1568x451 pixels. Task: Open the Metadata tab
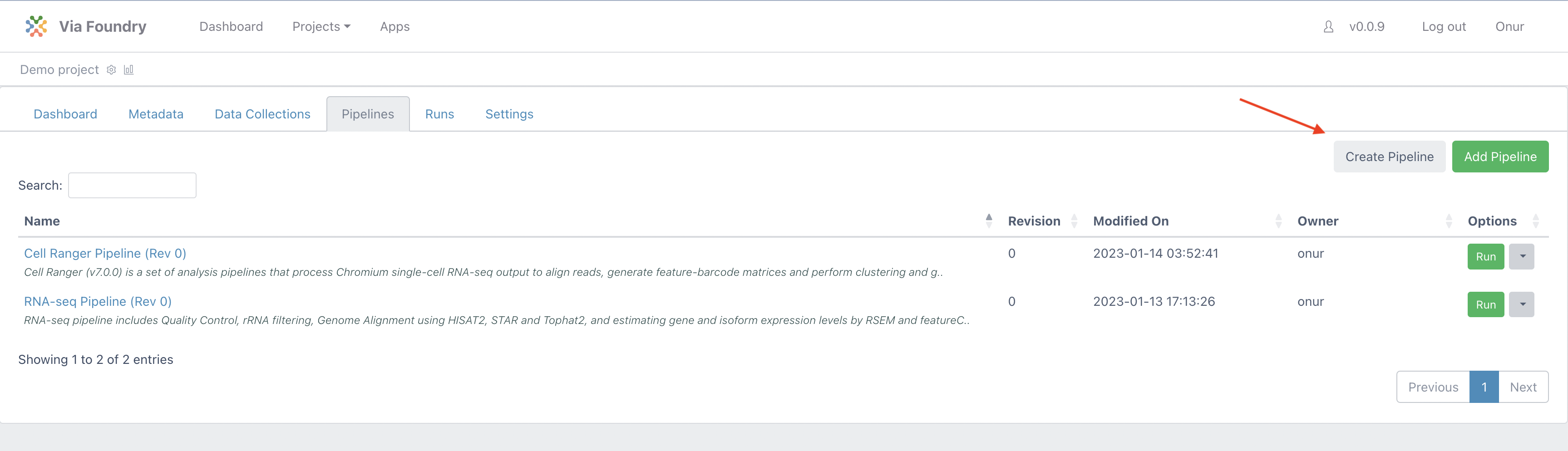click(x=156, y=114)
